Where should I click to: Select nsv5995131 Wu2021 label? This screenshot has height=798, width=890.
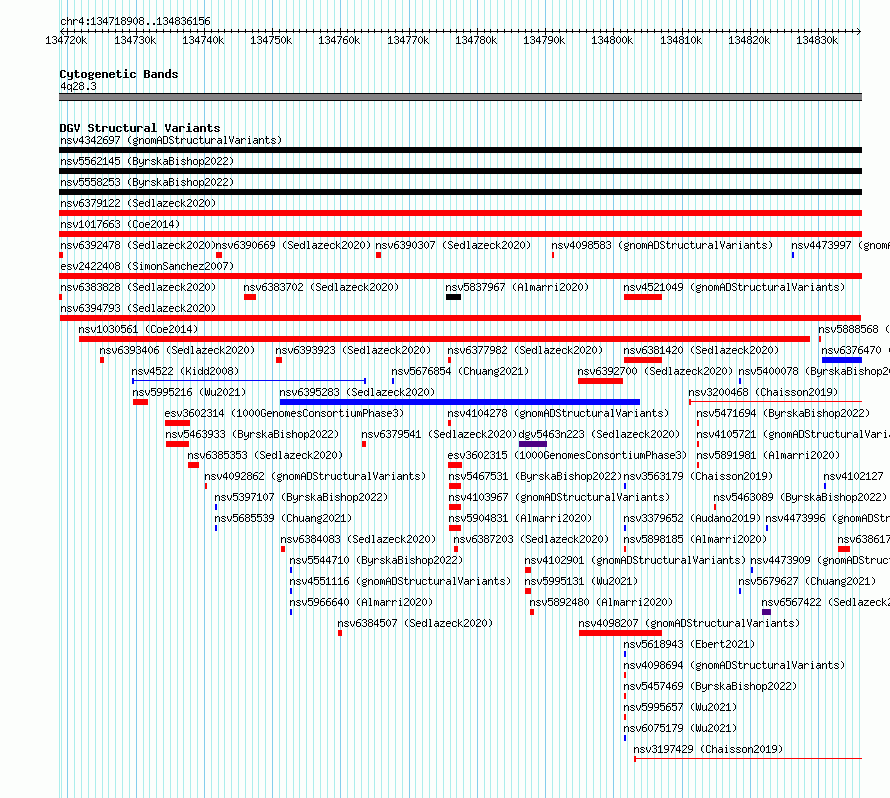pyautogui.click(x=581, y=581)
